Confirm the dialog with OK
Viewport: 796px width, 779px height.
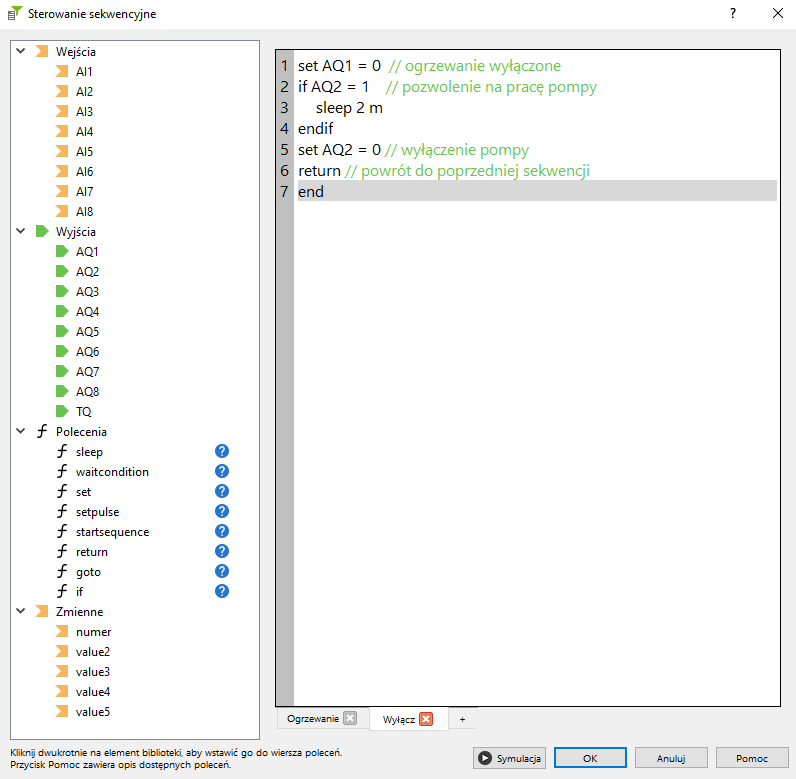click(x=590, y=758)
